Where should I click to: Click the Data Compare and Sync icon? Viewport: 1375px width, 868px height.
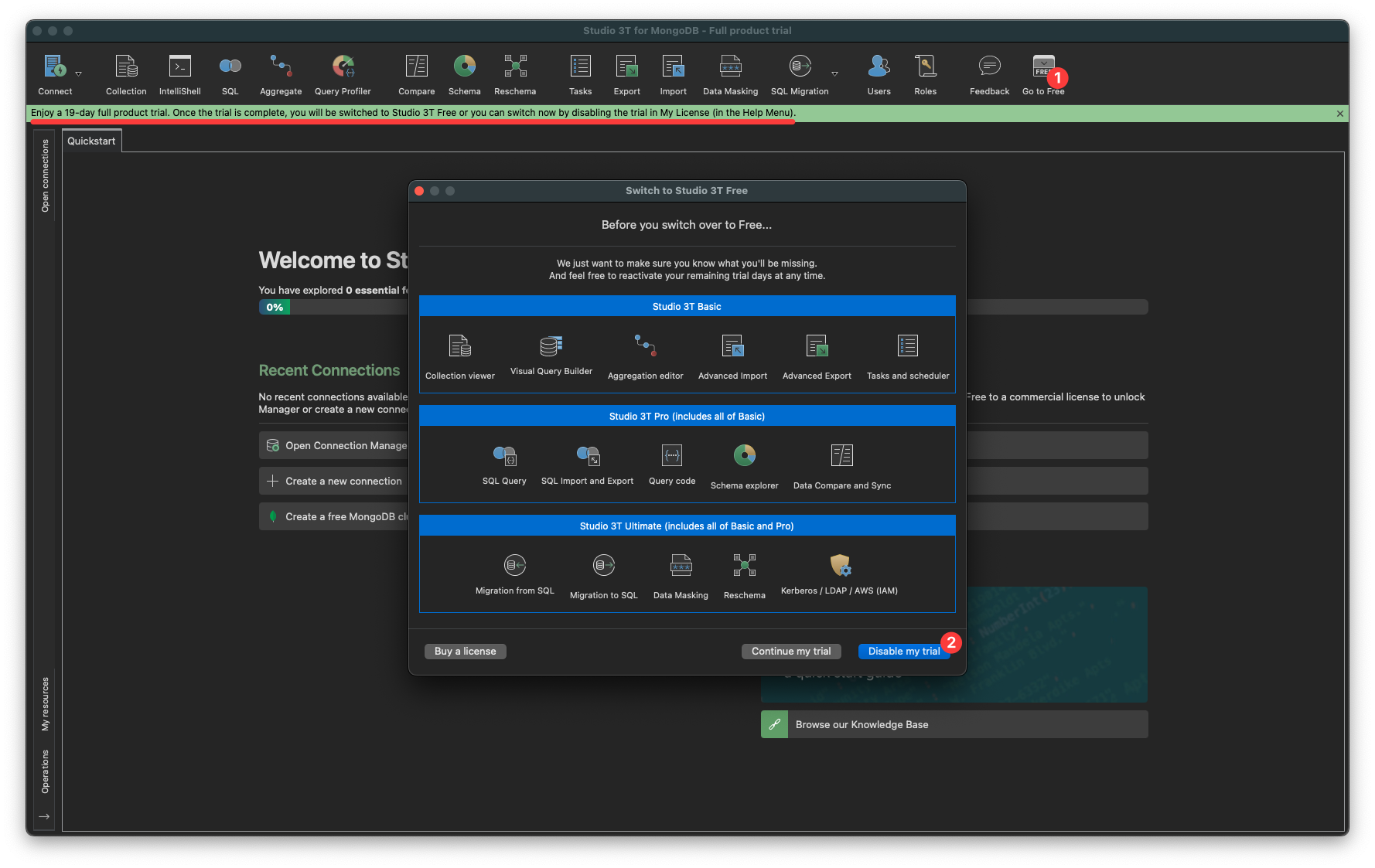point(841,455)
